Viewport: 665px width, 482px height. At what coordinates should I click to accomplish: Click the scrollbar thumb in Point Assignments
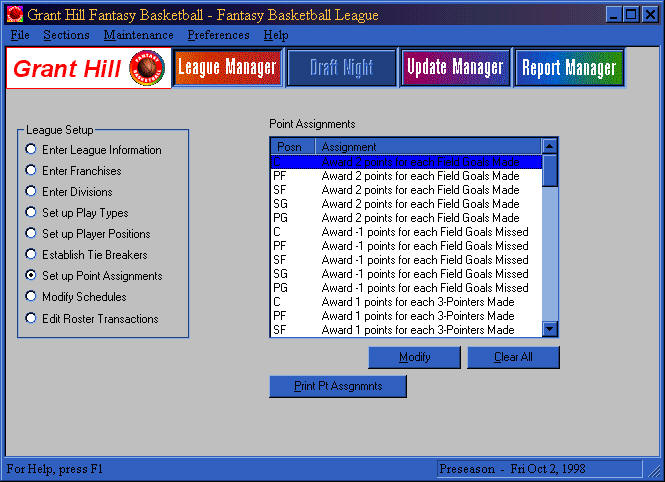pos(550,170)
